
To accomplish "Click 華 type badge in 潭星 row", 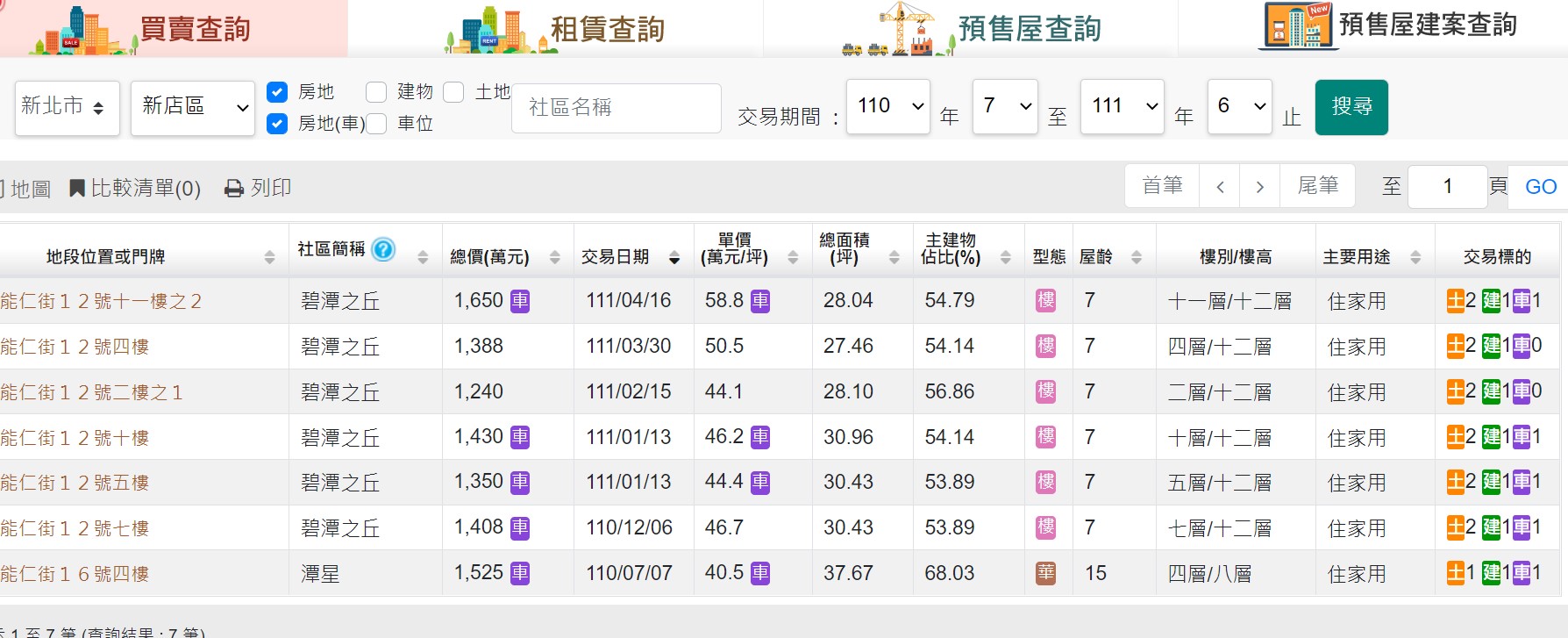I will [1046, 573].
